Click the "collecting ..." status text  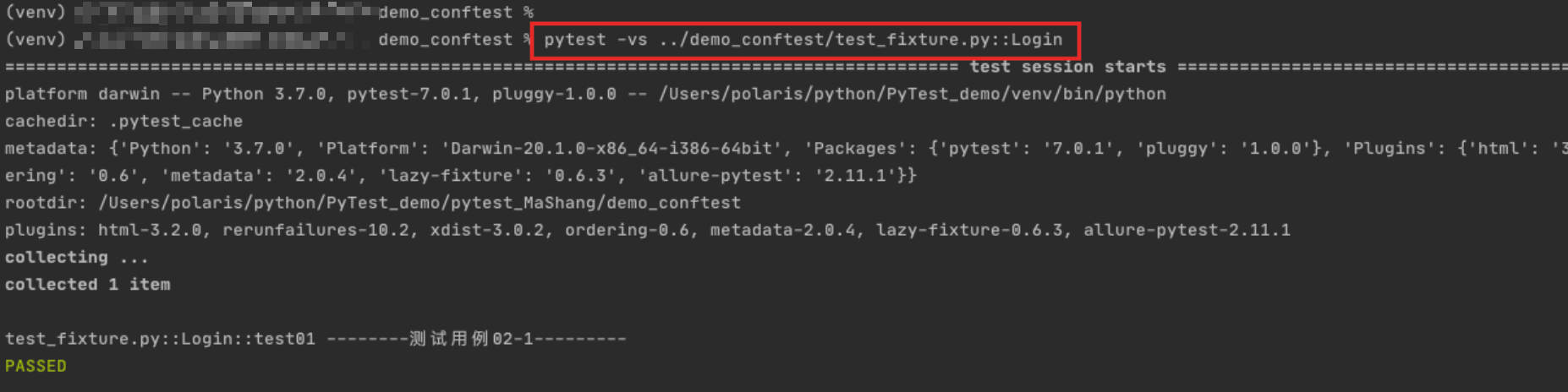[76, 257]
